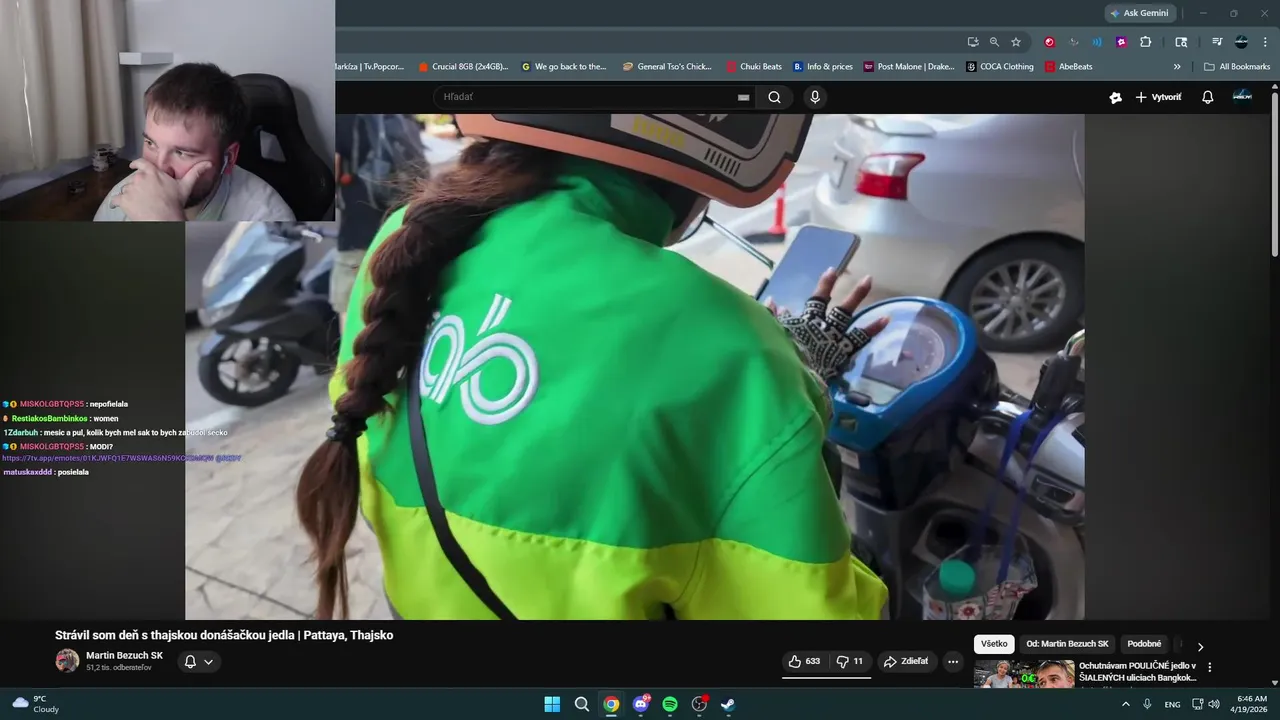The width and height of the screenshot is (1280, 720).
Task: Click the video player to pause
Action: [634, 367]
